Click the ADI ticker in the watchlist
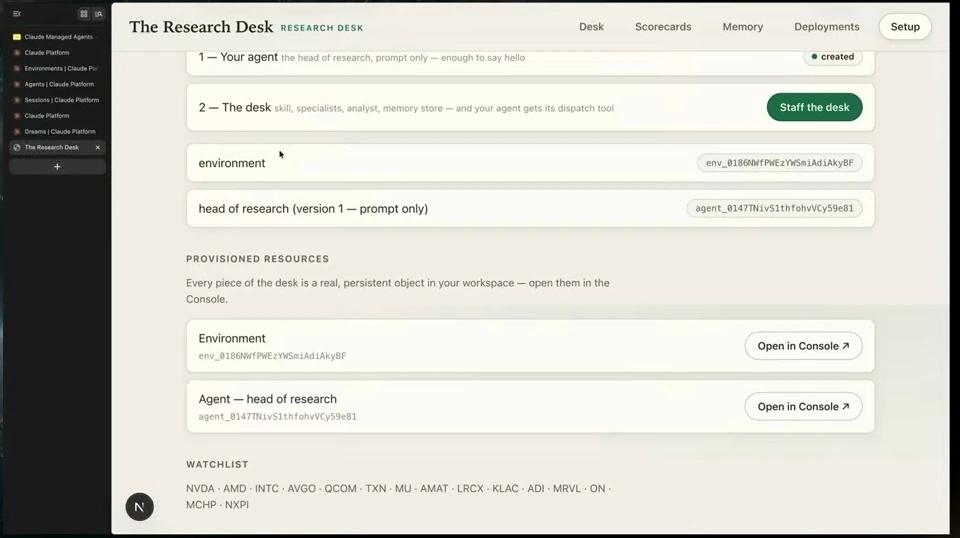This screenshot has width=960, height=538. (x=536, y=488)
